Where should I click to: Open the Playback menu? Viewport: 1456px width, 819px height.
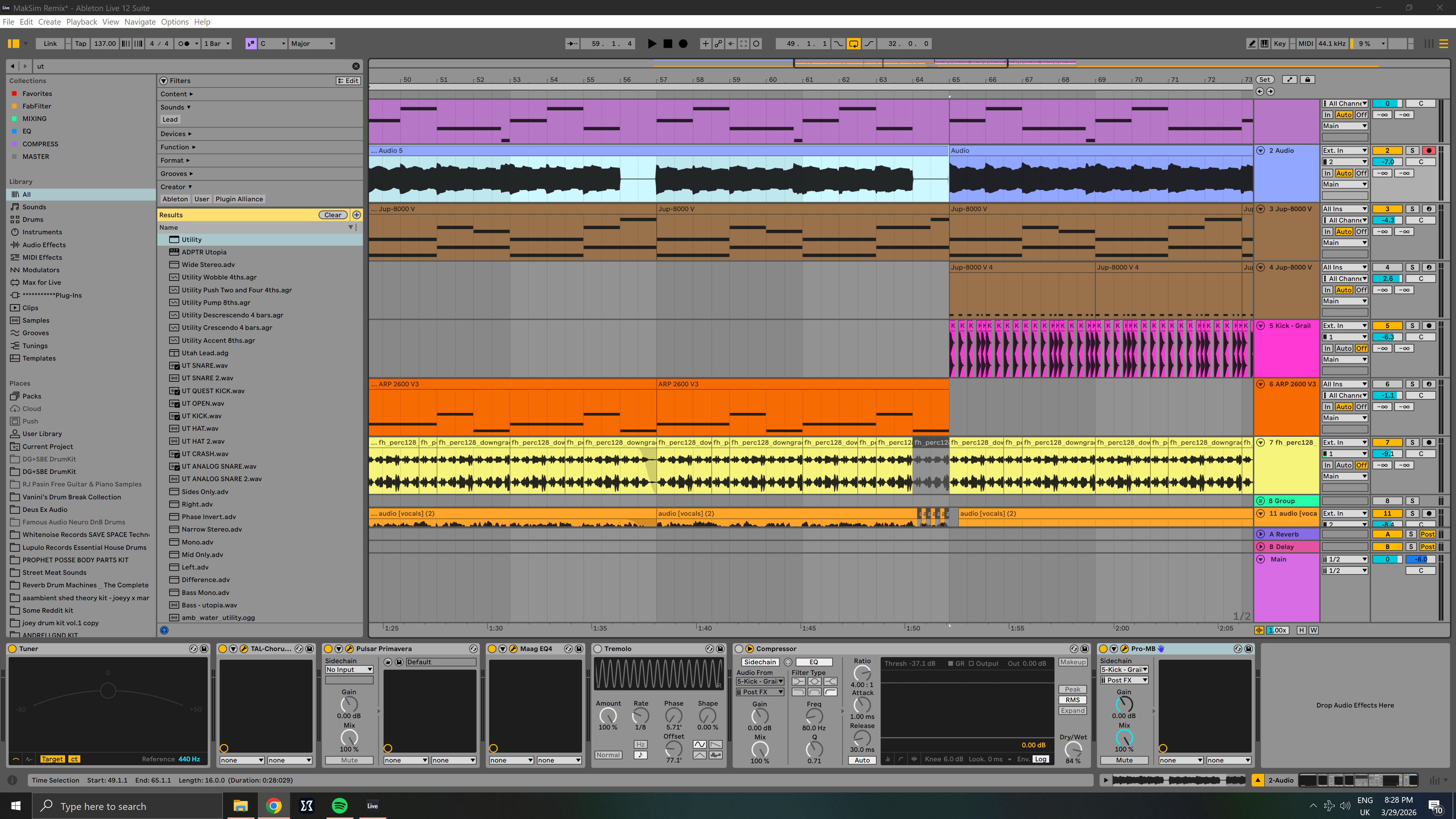82,22
